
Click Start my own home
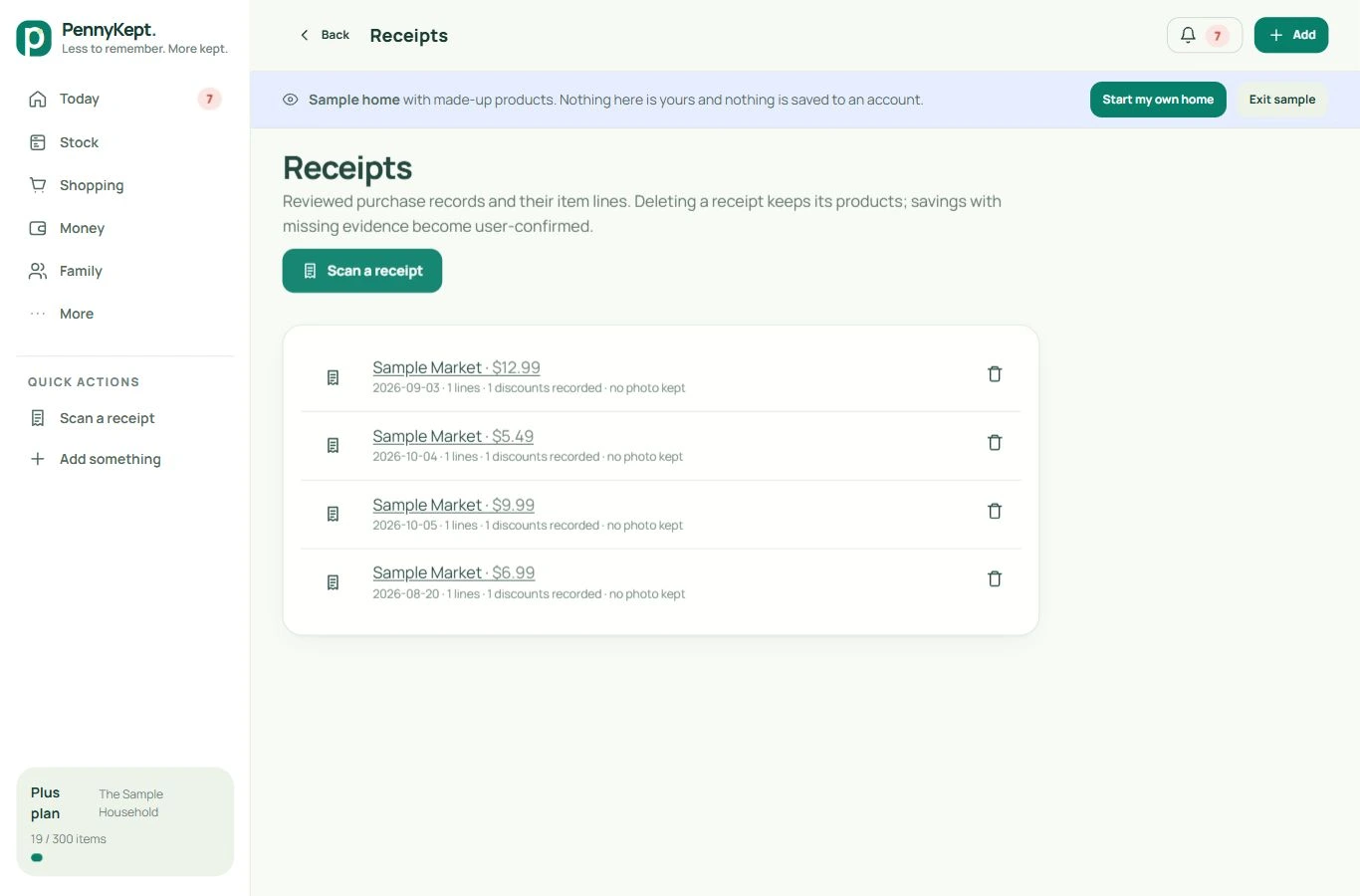[1158, 100]
